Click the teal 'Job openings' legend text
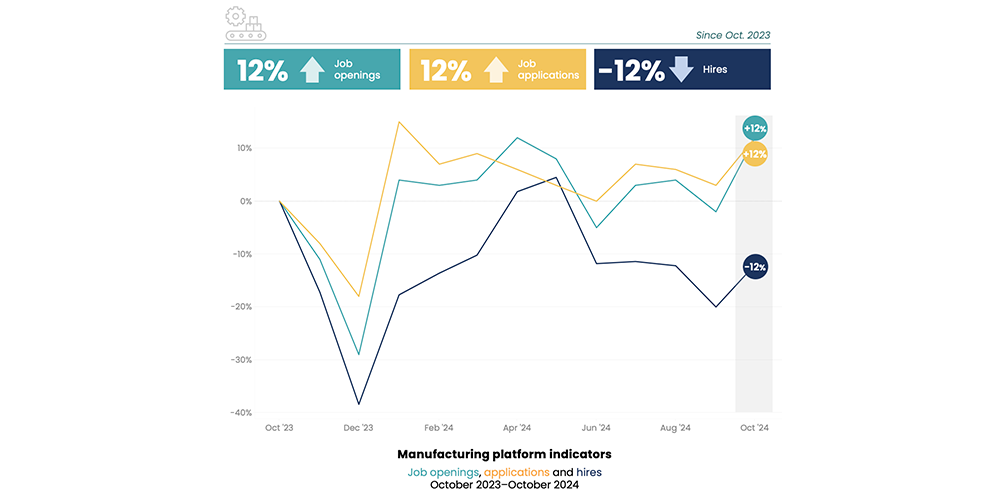This screenshot has width=1000, height=500. (x=443, y=471)
